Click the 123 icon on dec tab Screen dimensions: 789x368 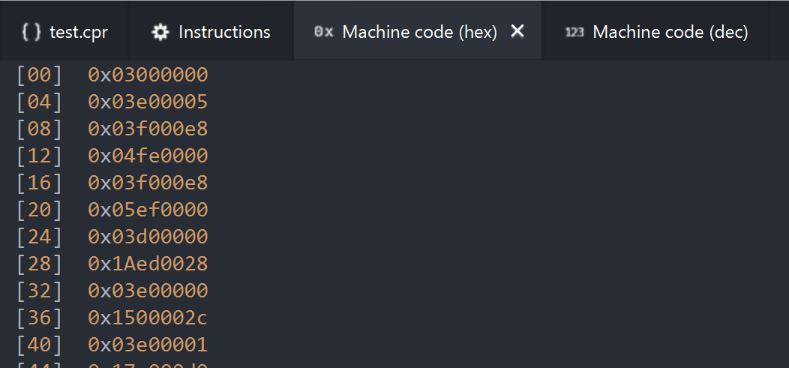tap(575, 32)
